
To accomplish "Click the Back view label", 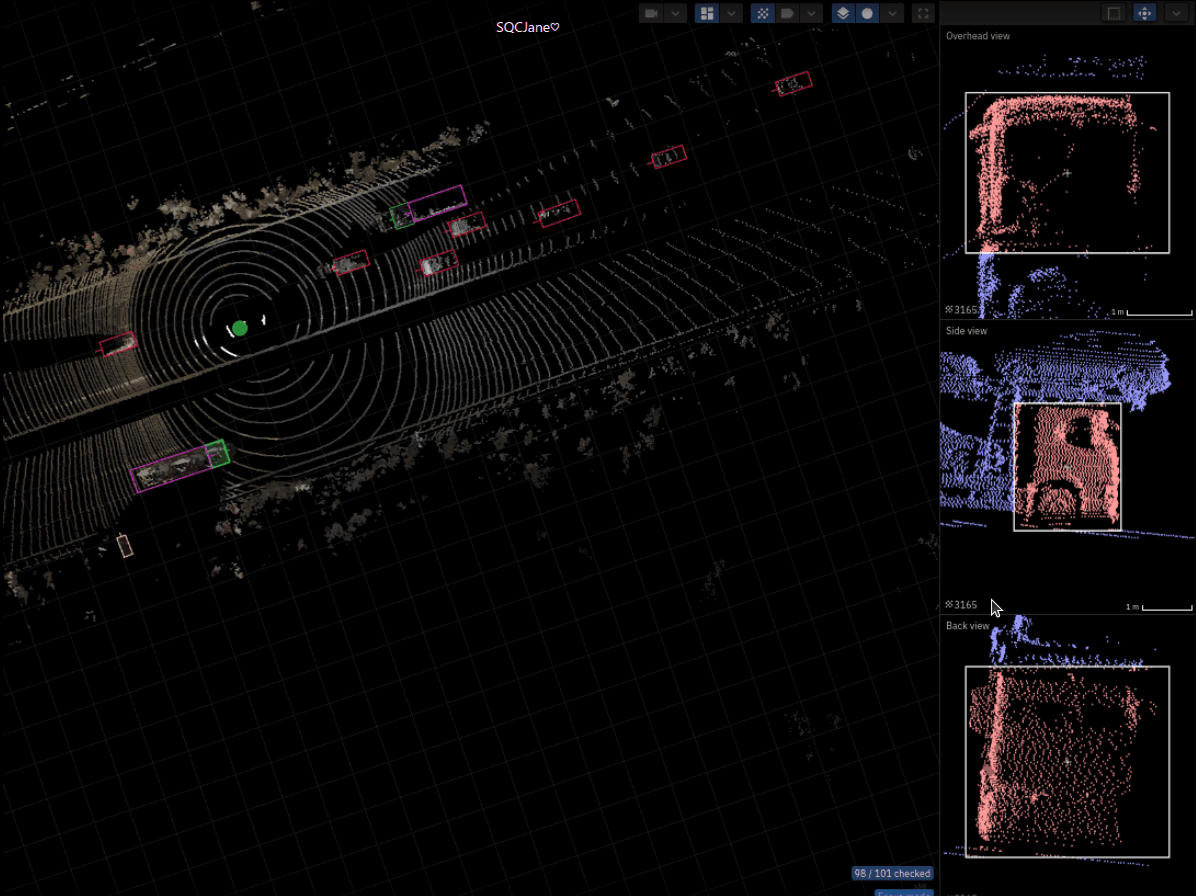I will coord(967,626).
